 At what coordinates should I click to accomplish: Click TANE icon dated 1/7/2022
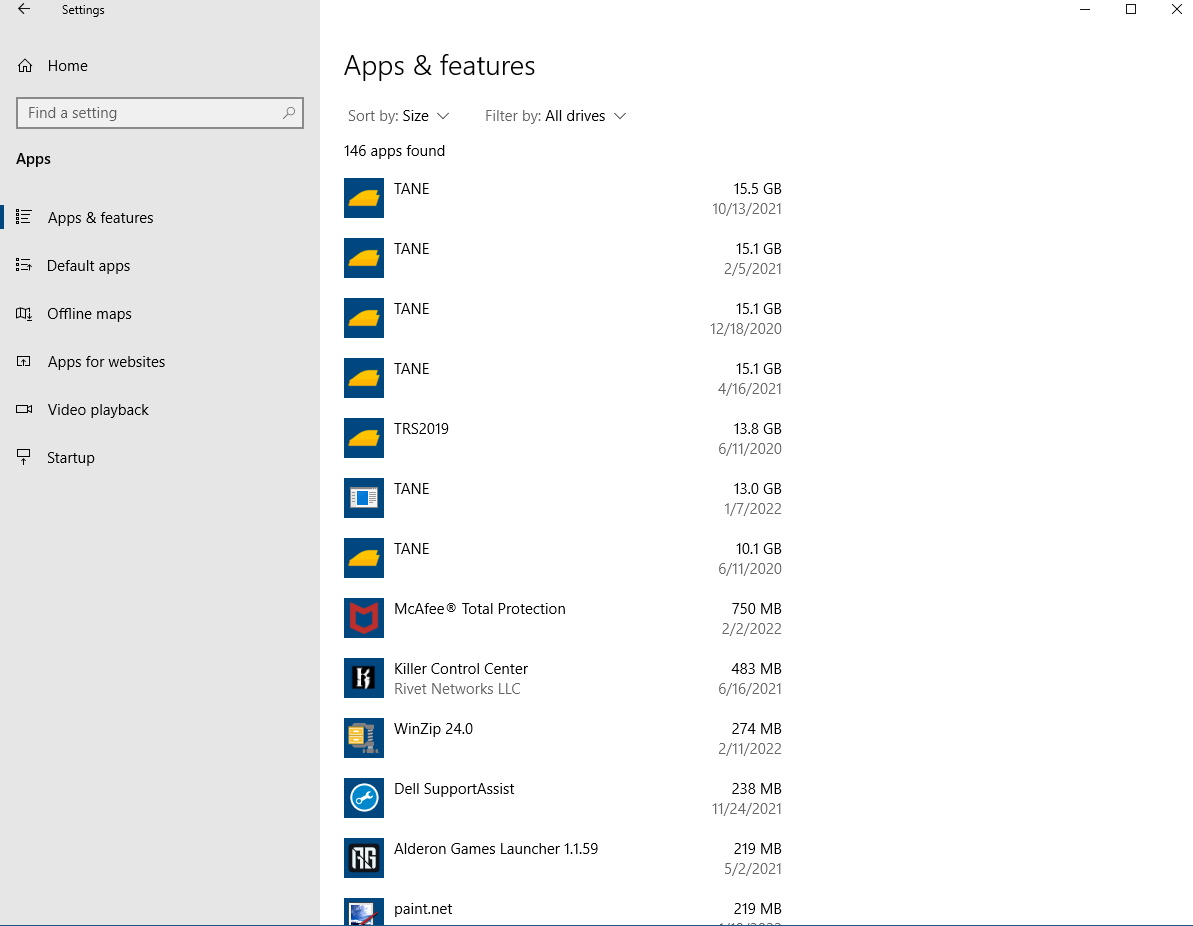pyautogui.click(x=364, y=498)
